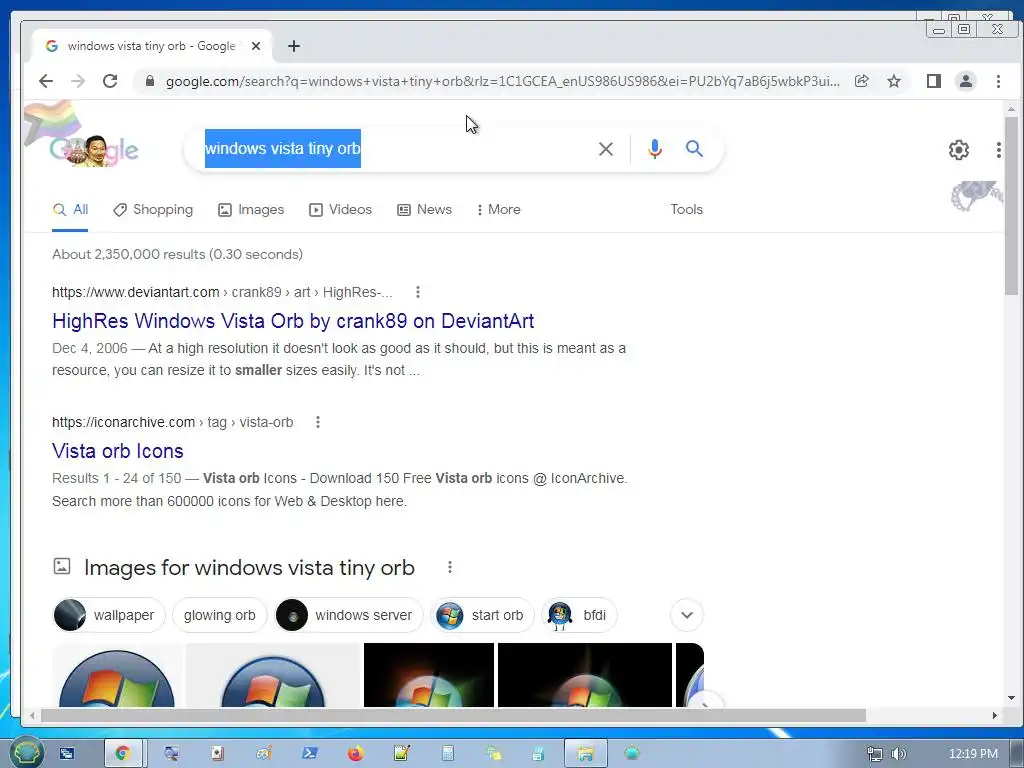Open the second blue orb thumbnail
The height and width of the screenshot is (768, 1024).
273,675
